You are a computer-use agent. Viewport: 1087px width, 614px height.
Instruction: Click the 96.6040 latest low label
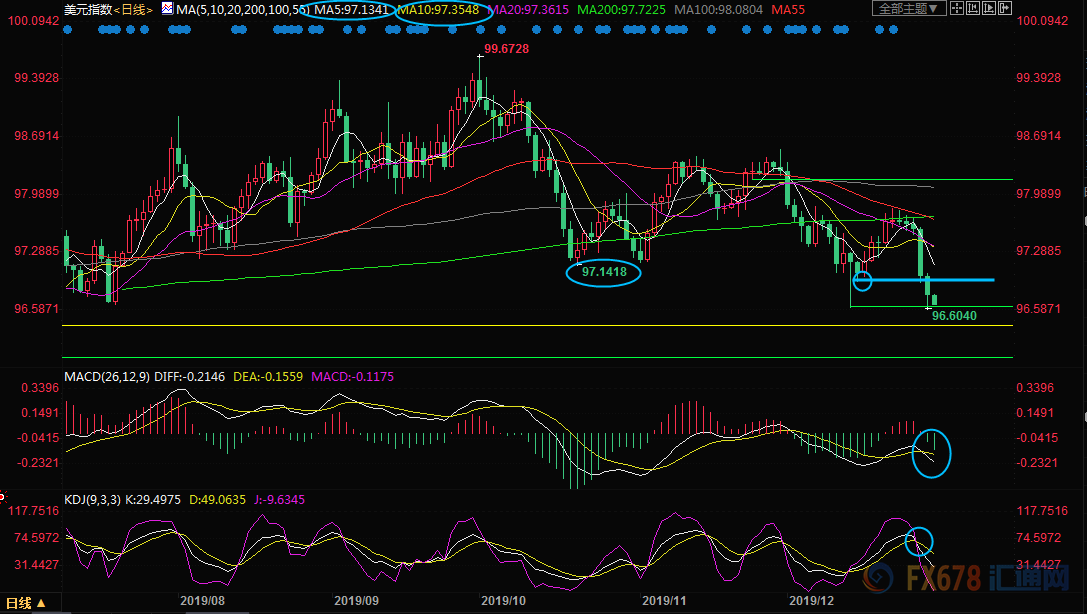click(x=954, y=315)
